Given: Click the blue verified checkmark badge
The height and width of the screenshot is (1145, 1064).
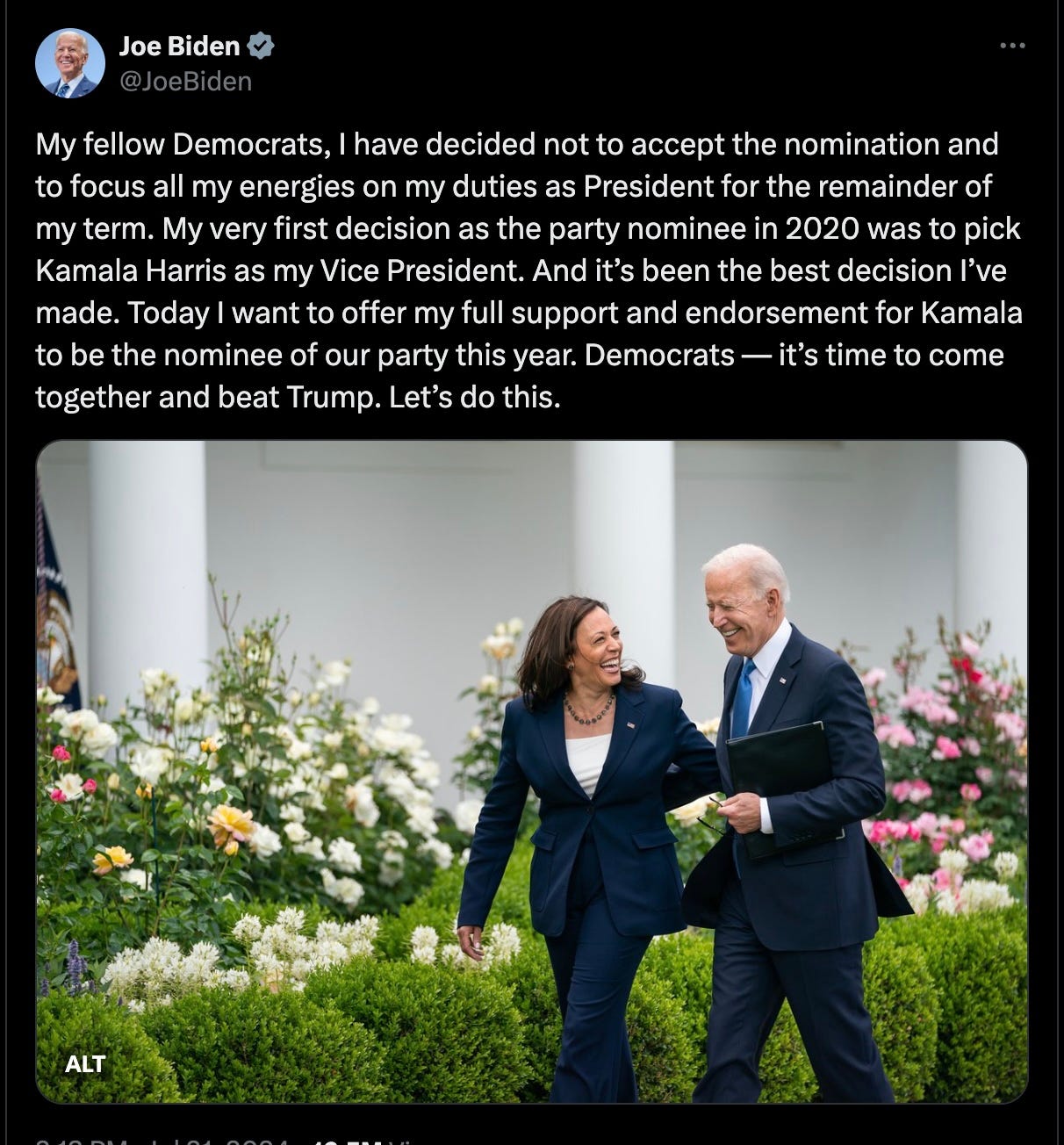Looking at the screenshot, I should tap(261, 45).
